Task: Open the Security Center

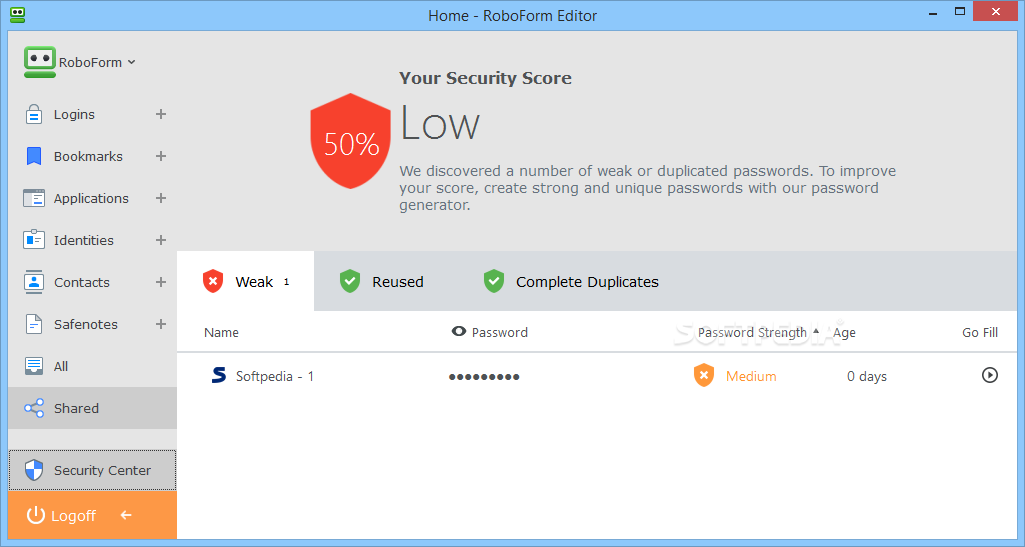Action: [92, 470]
